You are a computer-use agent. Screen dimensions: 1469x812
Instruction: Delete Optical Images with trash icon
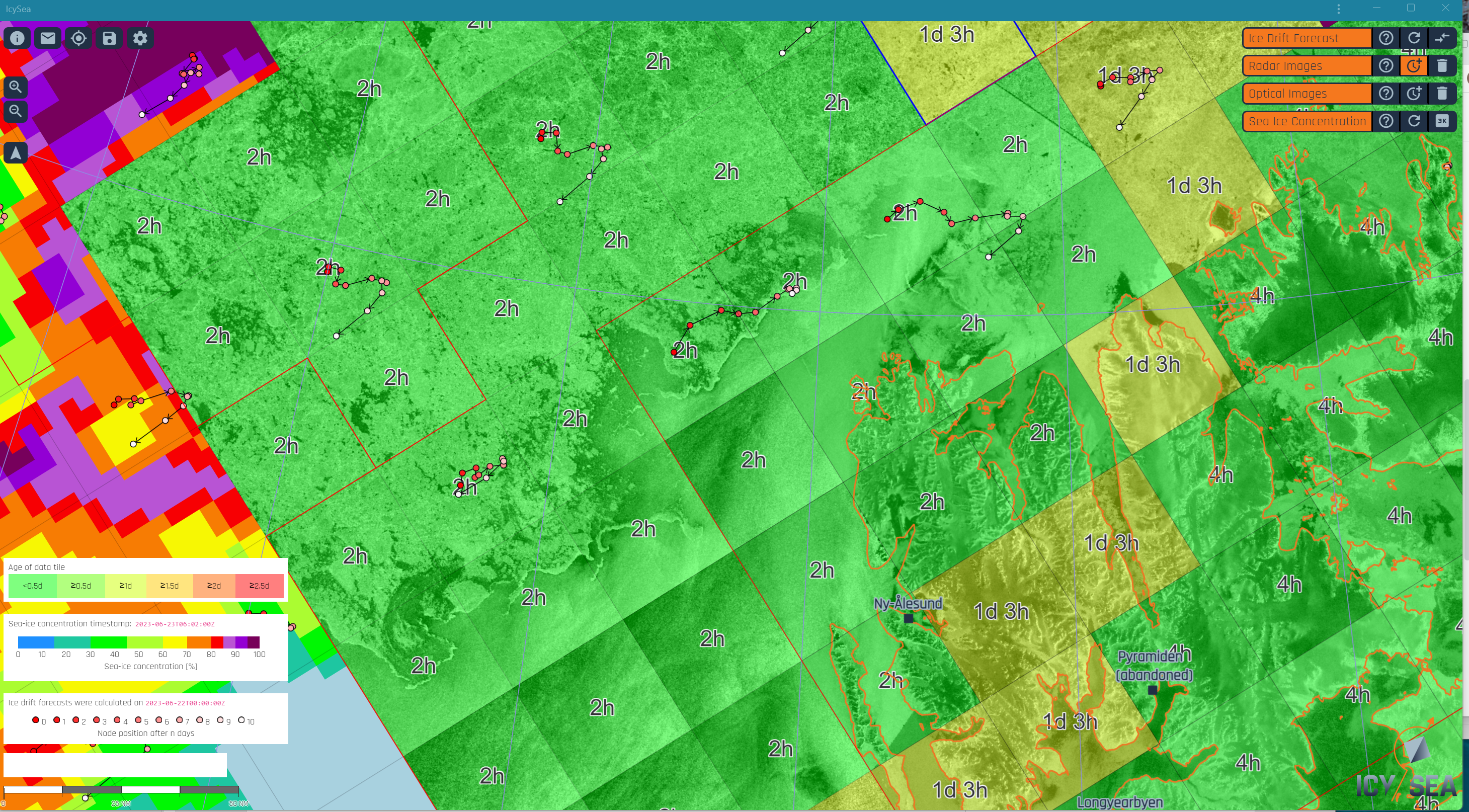click(x=1442, y=94)
